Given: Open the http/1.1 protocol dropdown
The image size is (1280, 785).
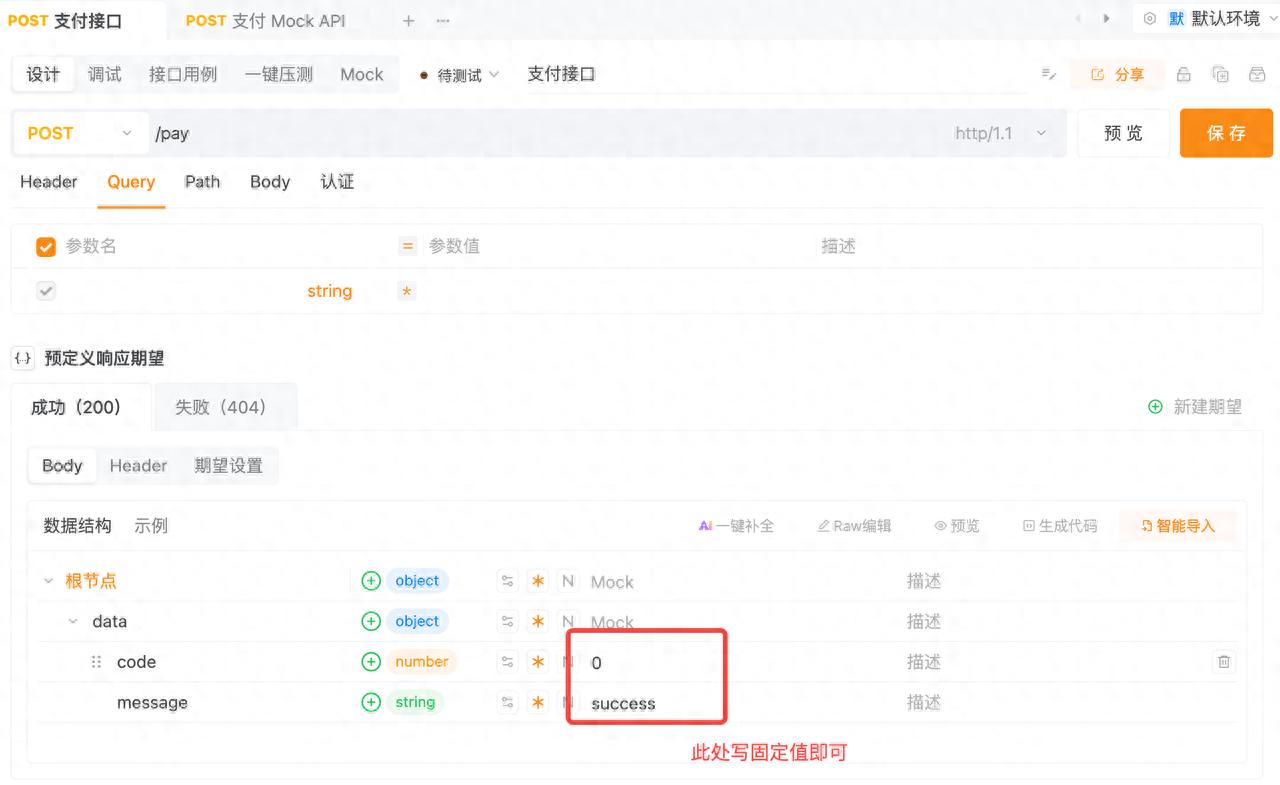Looking at the screenshot, I should click(1002, 133).
